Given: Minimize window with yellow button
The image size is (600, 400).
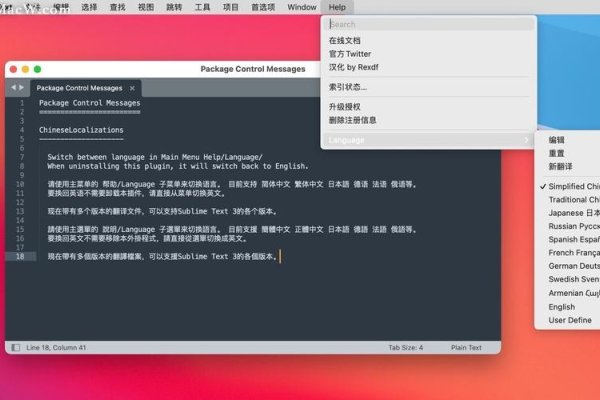Looking at the screenshot, I should [25, 69].
